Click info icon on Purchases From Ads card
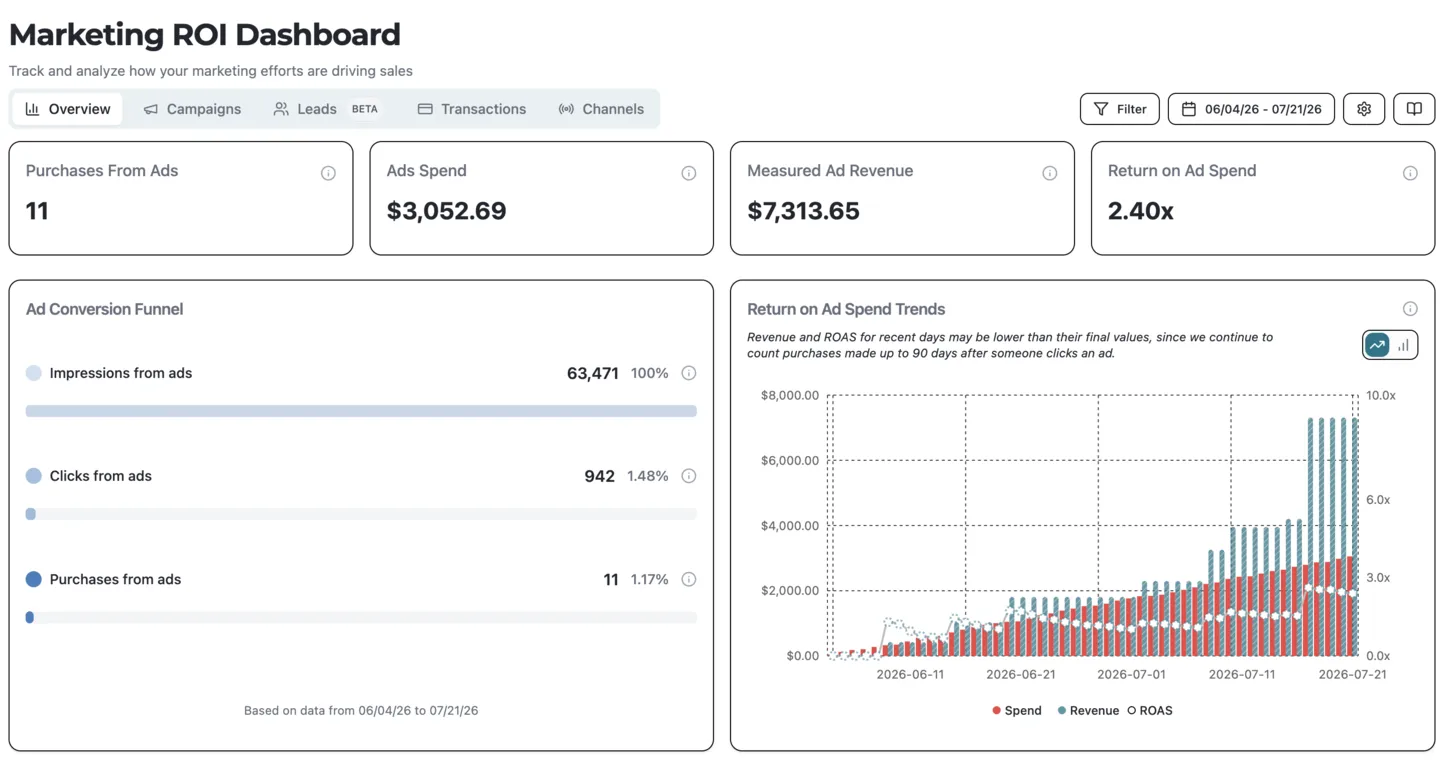The height and width of the screenshot is (782, 1440). [x=328, y=173]
